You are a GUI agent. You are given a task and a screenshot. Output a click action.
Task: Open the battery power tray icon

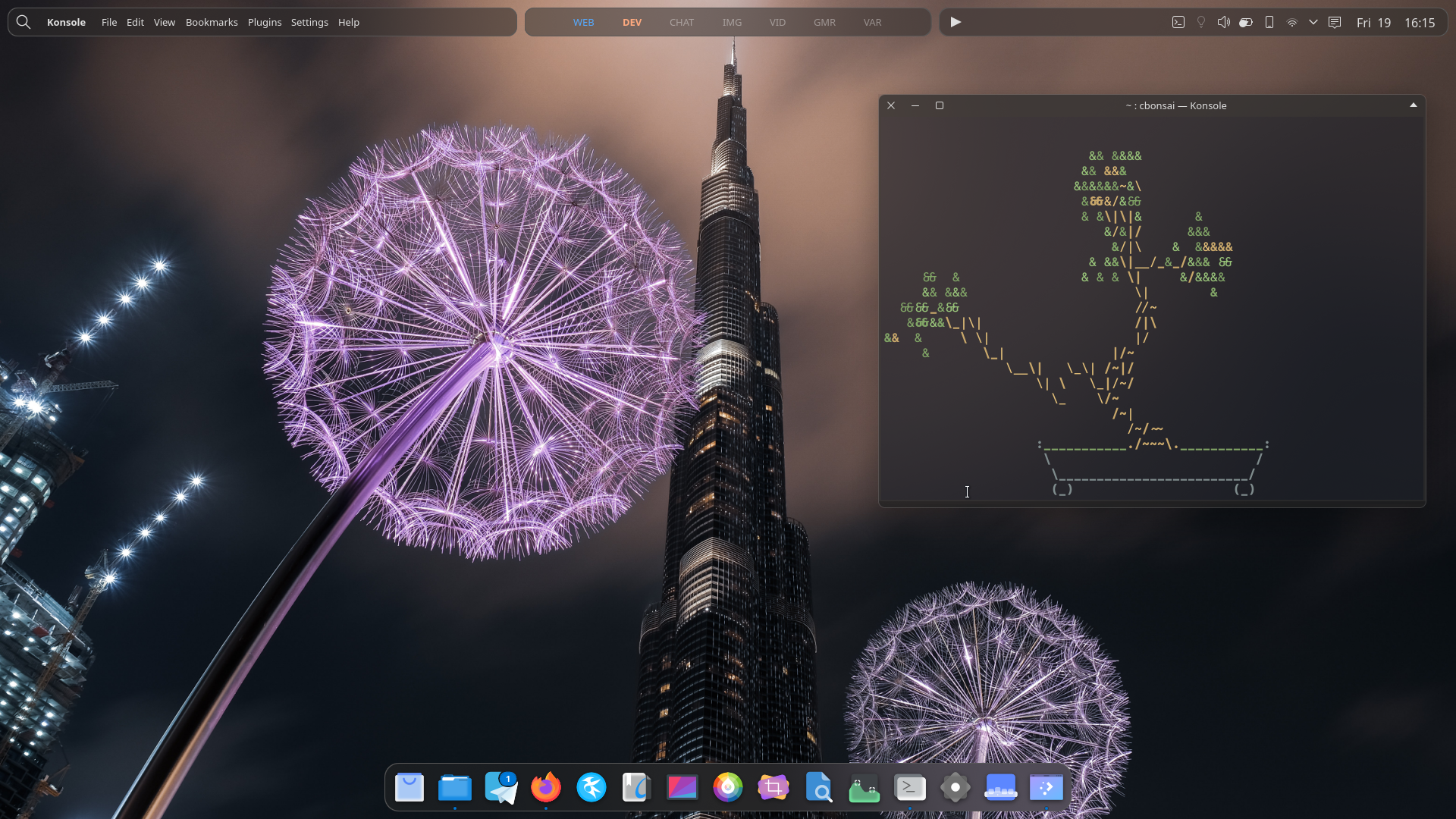1246,22
